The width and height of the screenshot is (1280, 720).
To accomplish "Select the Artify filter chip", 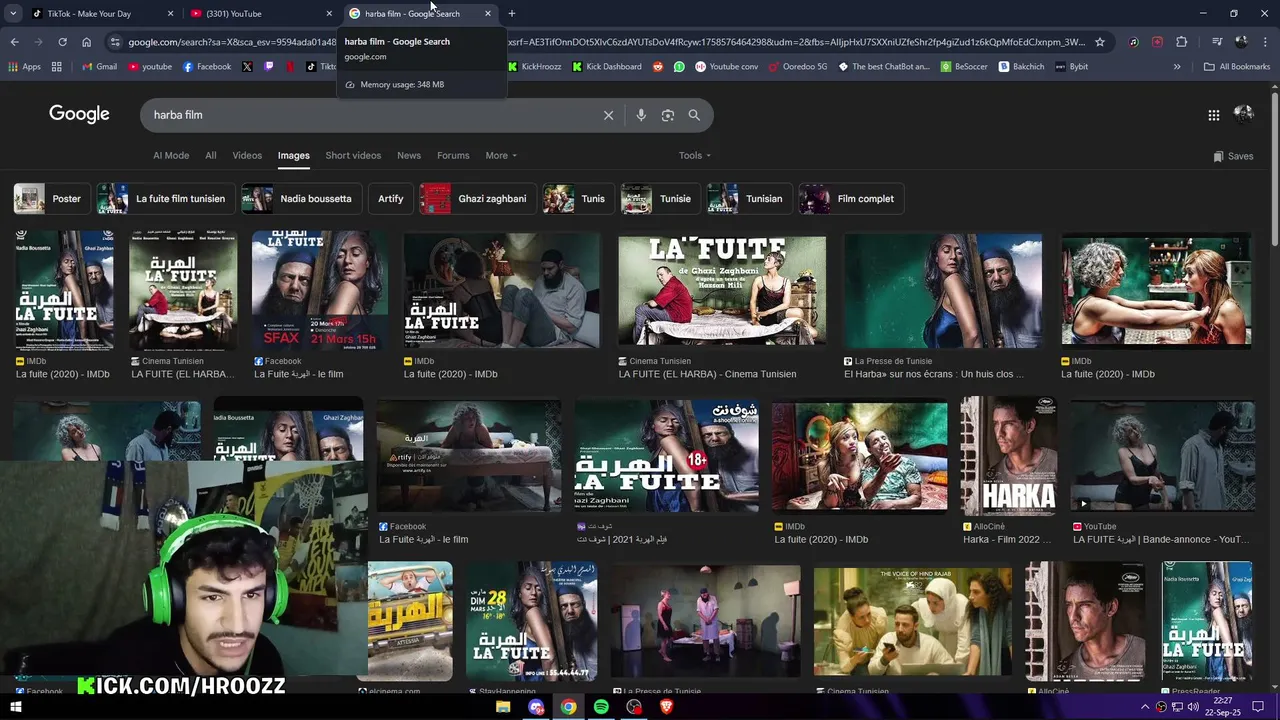I will tap(391, 198).
